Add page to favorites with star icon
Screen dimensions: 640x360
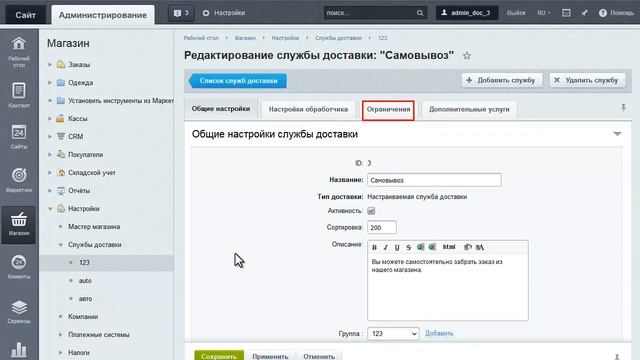tap(467, 56)
